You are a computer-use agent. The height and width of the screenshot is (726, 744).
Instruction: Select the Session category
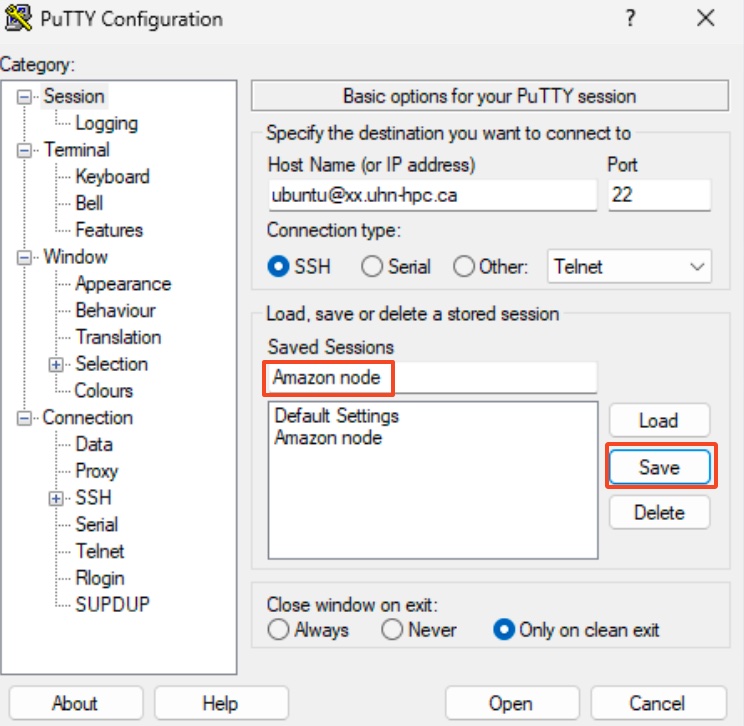pos(74,96)
